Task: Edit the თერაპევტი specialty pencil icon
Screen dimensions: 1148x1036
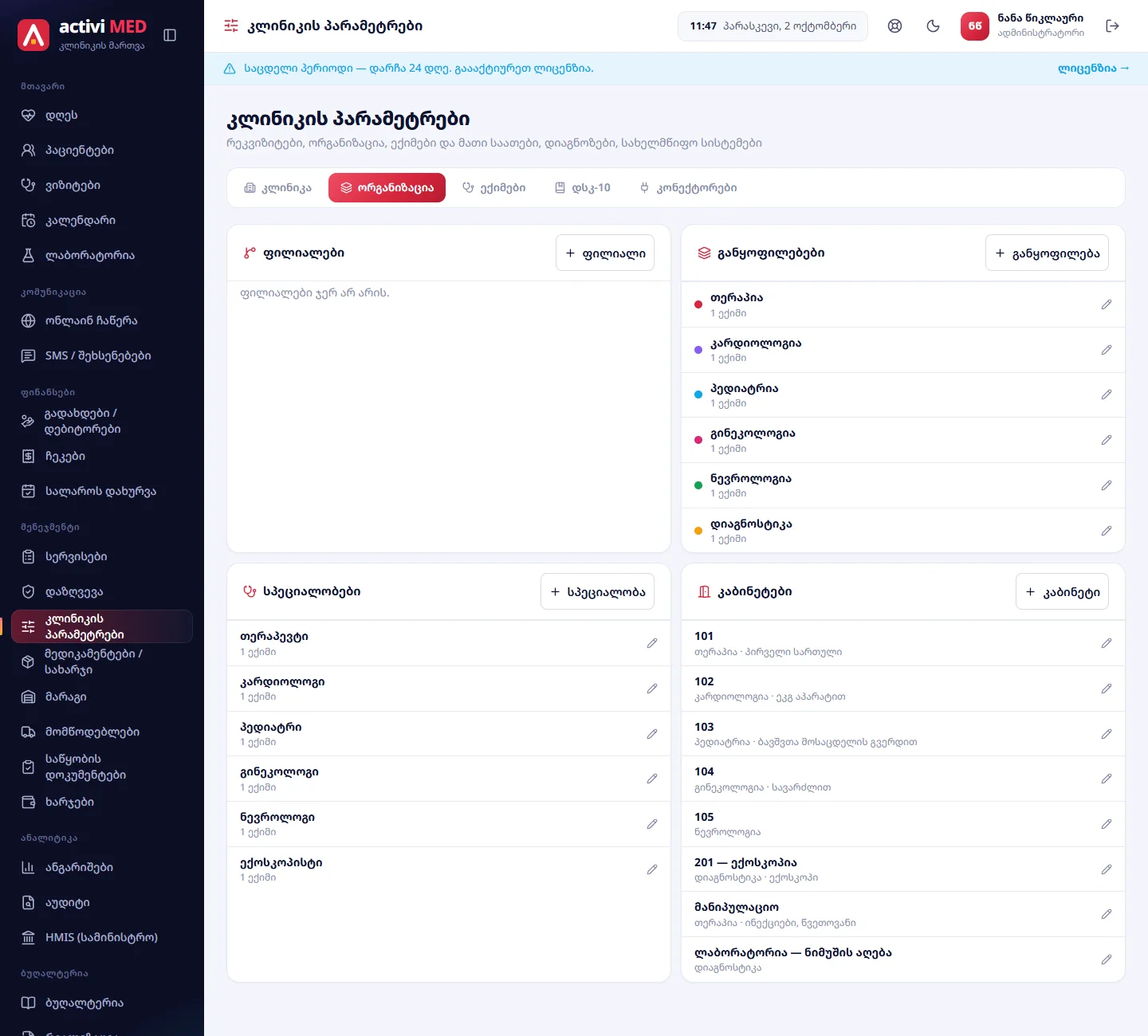Action: pyautogui.click(x=652, y=643)
